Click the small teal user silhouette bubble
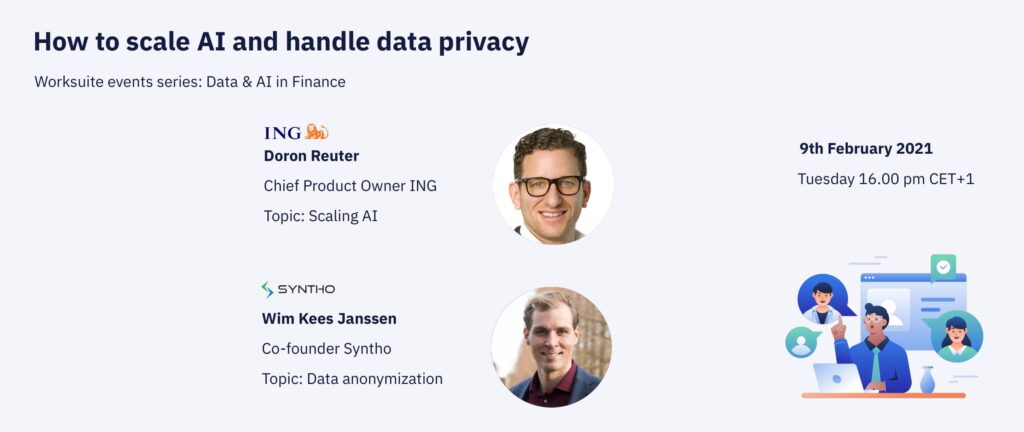1024x432 pixels. click(x=802, y=342)
